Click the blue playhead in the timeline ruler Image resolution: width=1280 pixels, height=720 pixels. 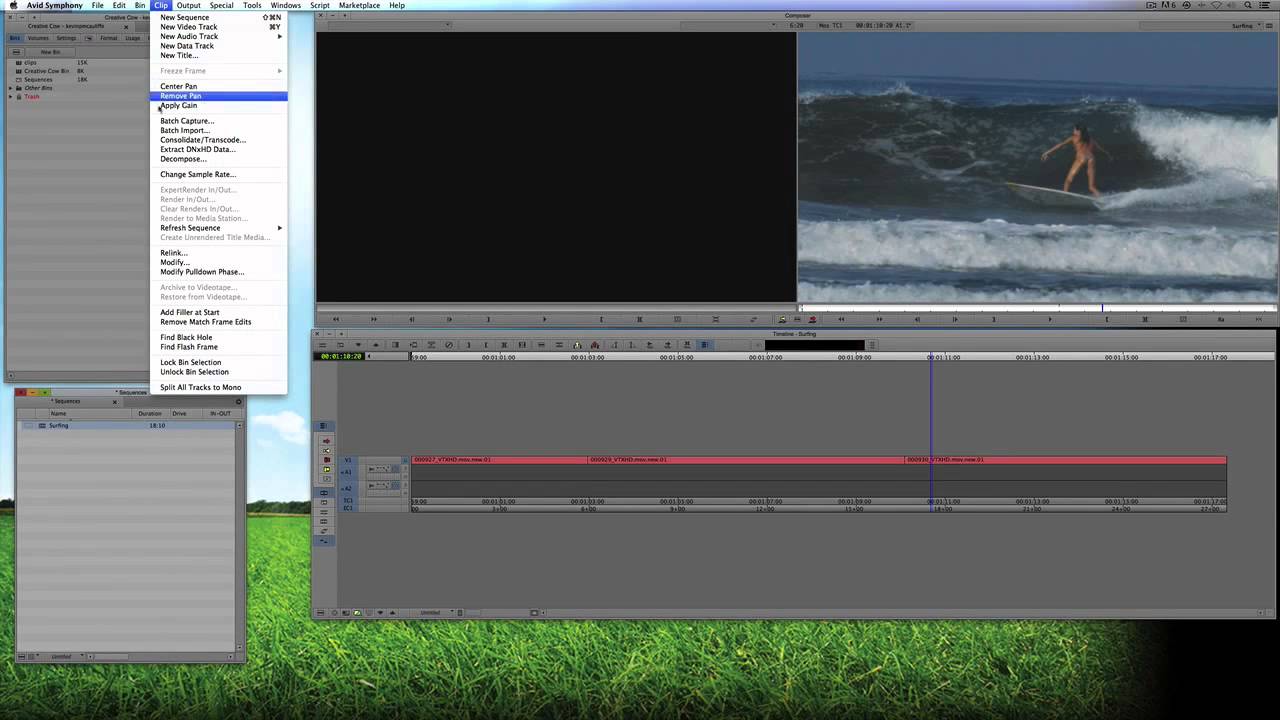(x=931, y=357)
